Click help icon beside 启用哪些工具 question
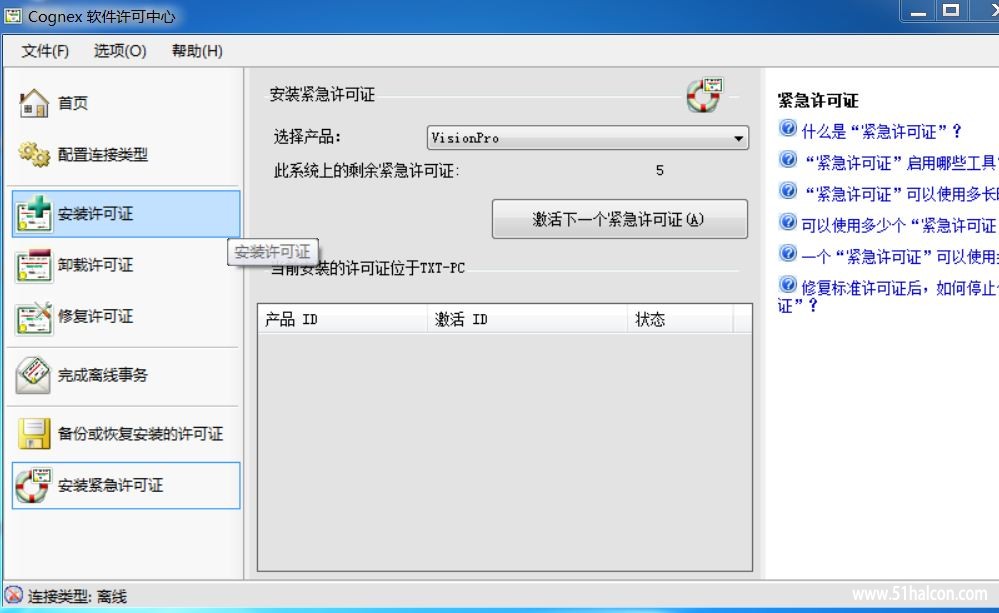Image resolution: width=999 pixels, height=613 pixels. (x=788, y=159)
